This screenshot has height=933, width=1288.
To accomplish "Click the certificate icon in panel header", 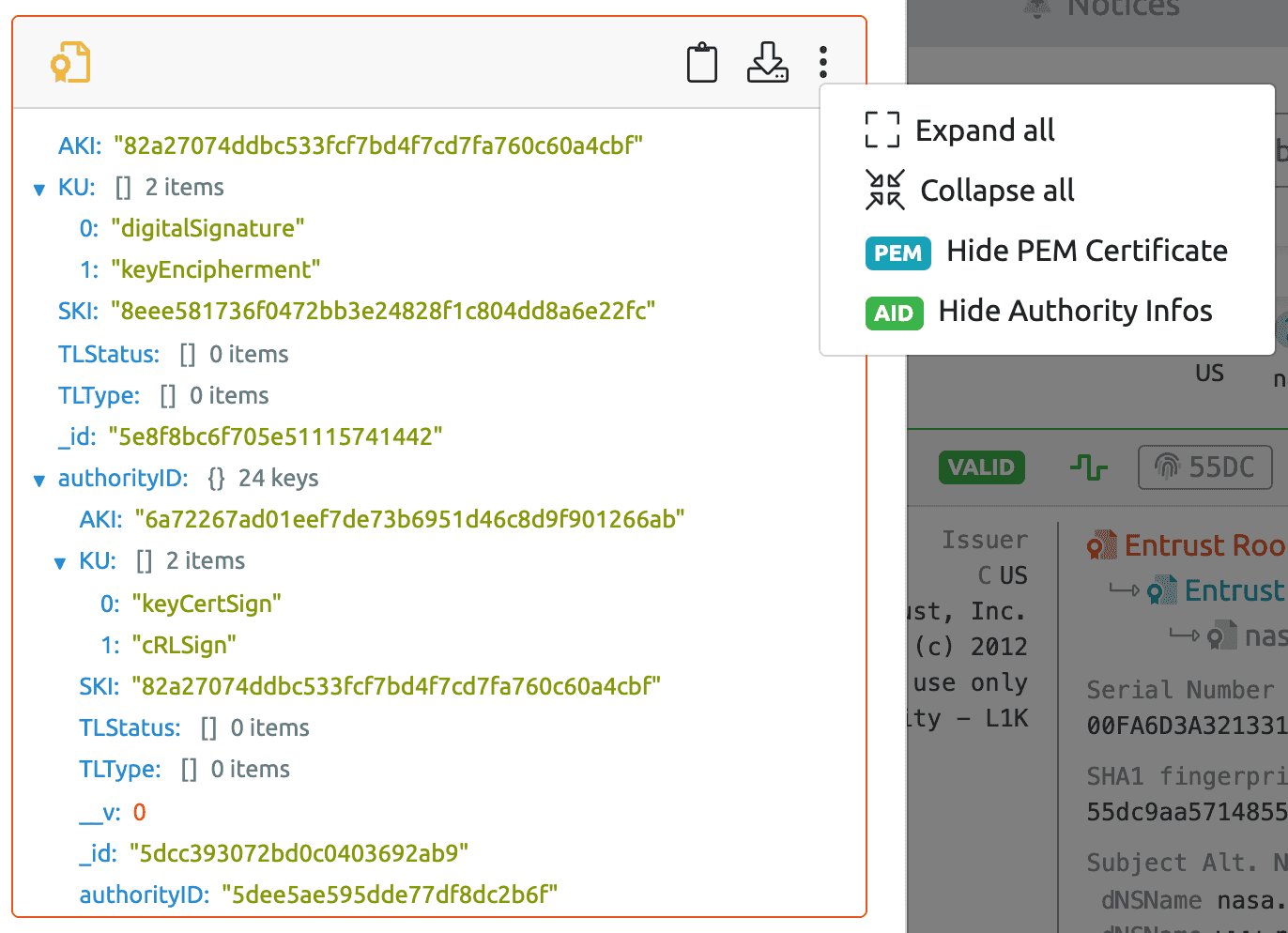I will pos(70,63).
